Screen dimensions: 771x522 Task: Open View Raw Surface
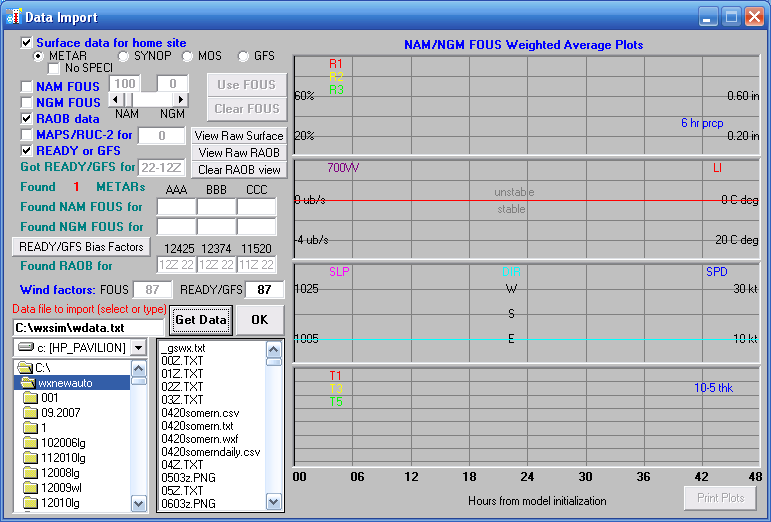pyautogui.click(x=239, y=136)
